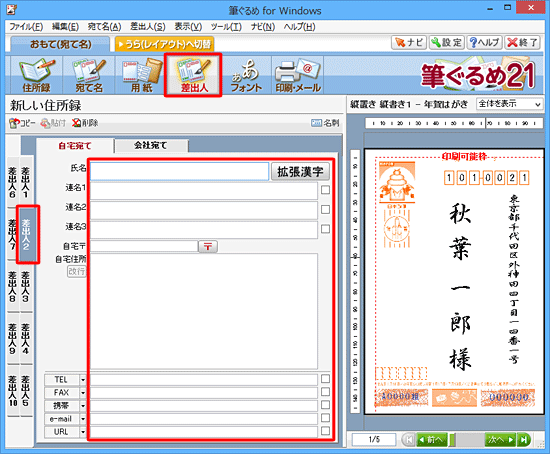Open the TEL field type dropdown
550x454 pixels.
point(83,380)
